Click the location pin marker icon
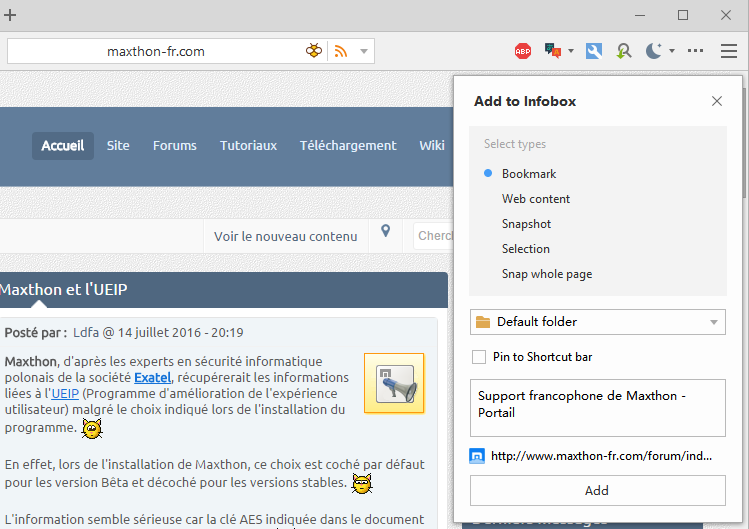 (385, 231)
